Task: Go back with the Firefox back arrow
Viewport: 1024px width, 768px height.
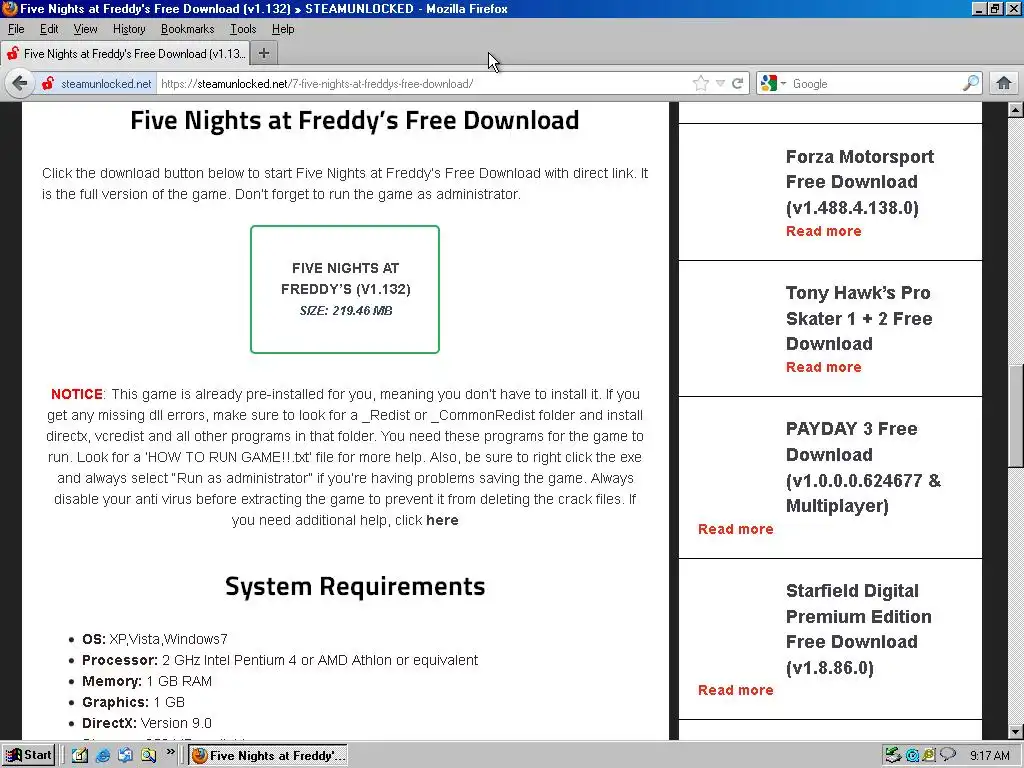Action: click(20, 84)
